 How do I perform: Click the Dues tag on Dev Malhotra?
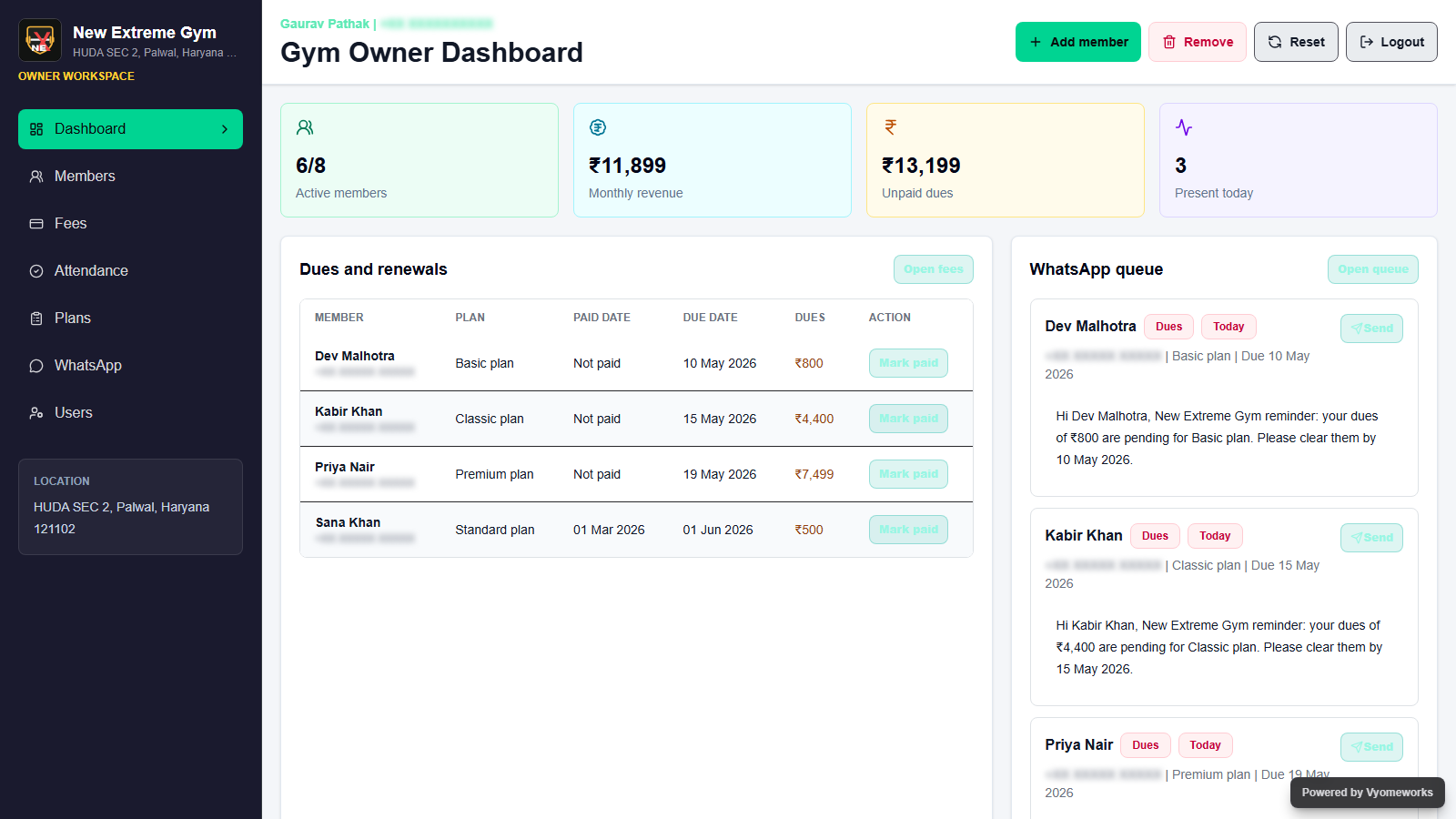point(1168,327)
